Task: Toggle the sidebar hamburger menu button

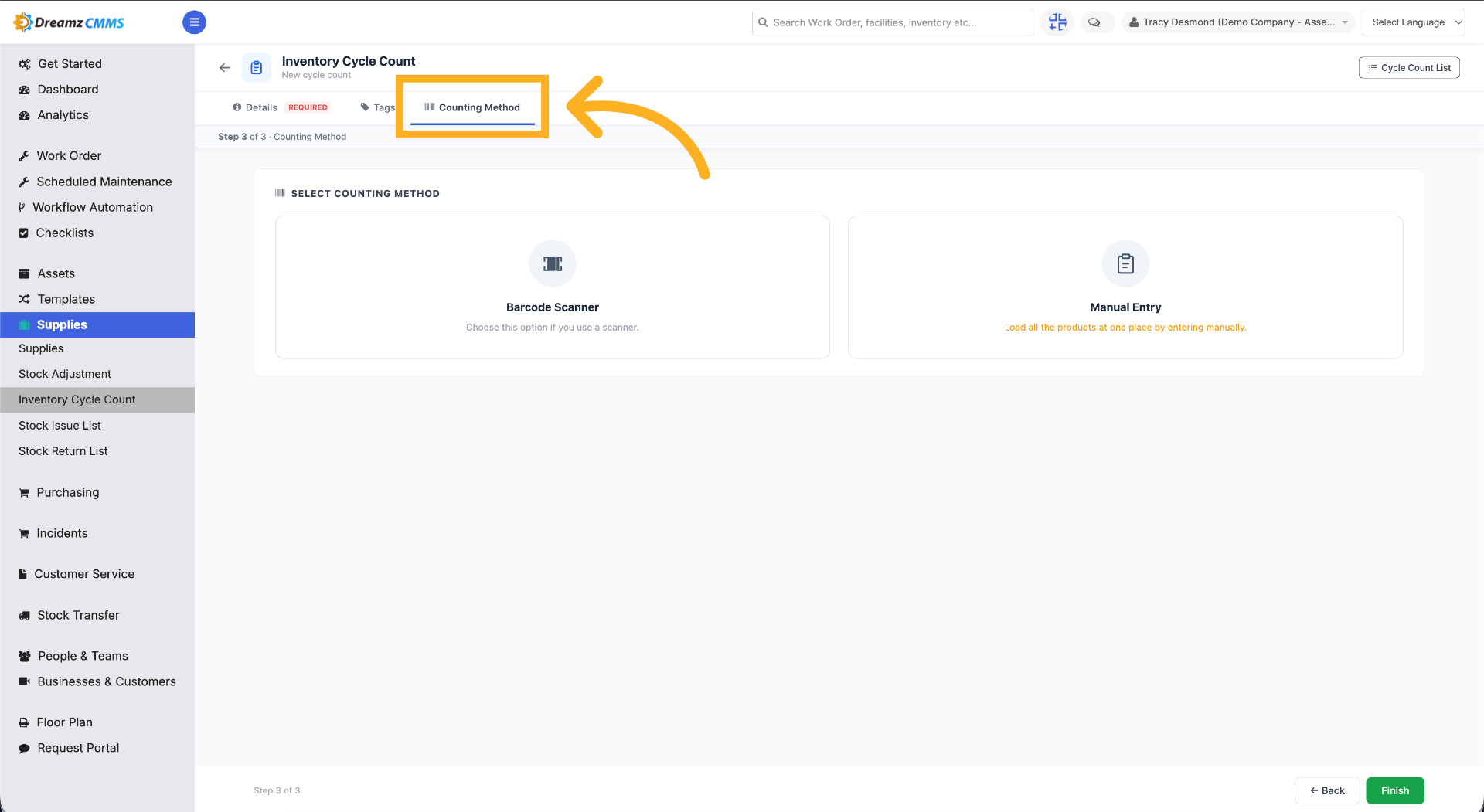Action: pos(194,22)
